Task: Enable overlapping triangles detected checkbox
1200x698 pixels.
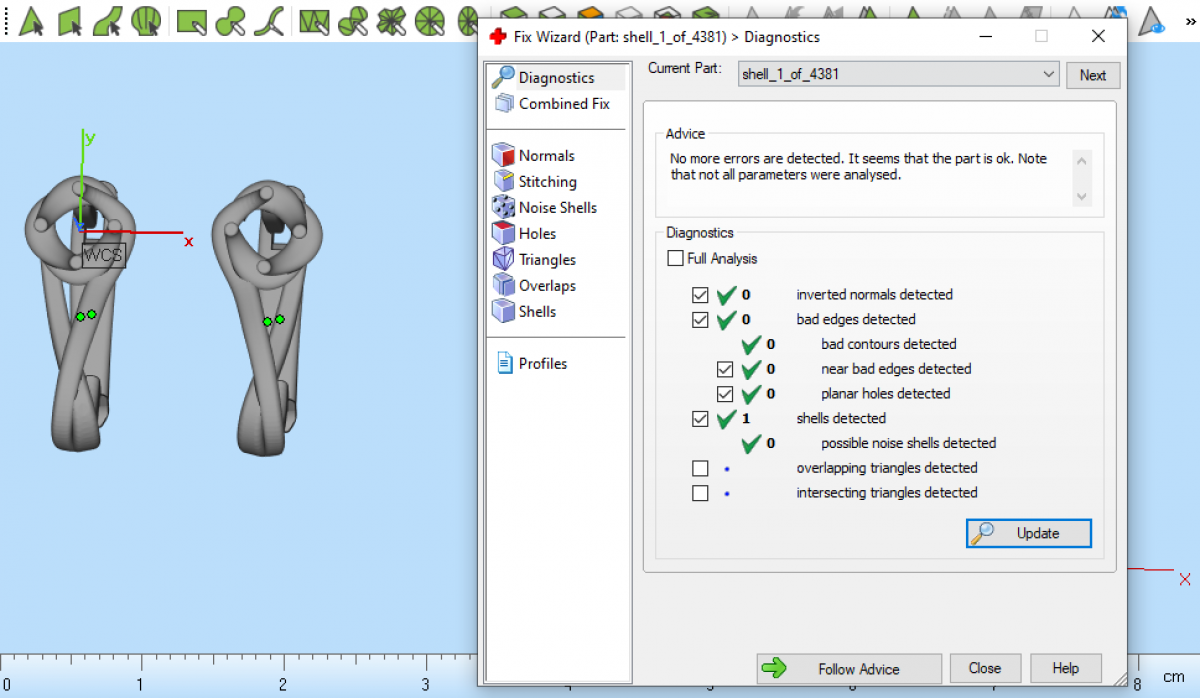Action: point(700,468)
